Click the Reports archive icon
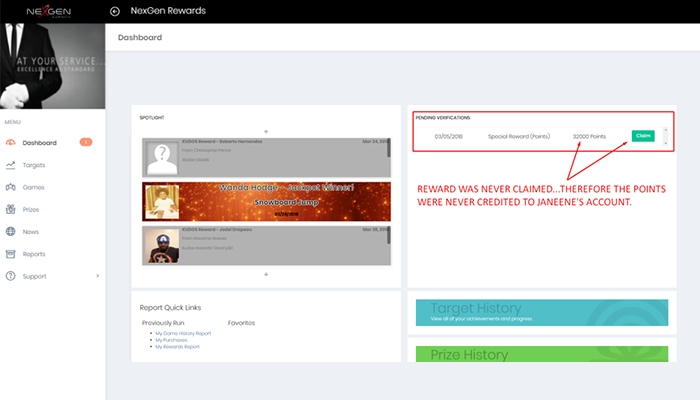 (11, 254)
